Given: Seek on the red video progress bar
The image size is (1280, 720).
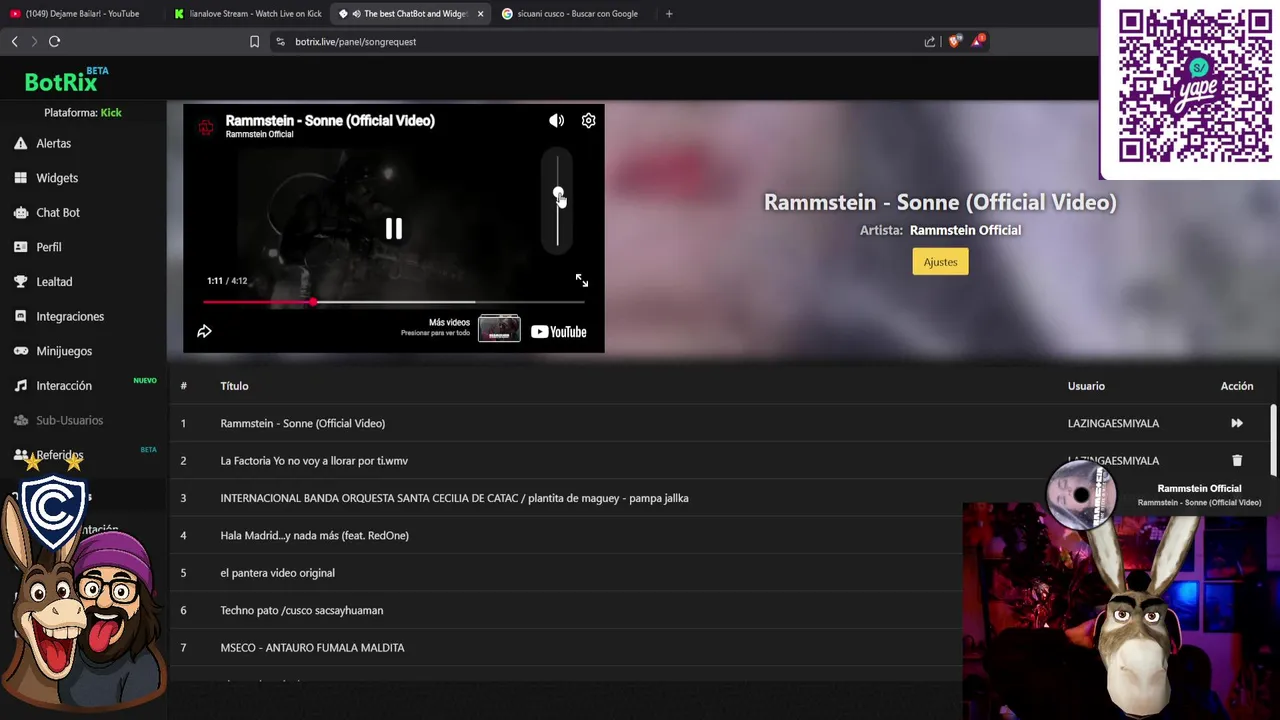Looking at the screenshot, I should coord(394,302).
